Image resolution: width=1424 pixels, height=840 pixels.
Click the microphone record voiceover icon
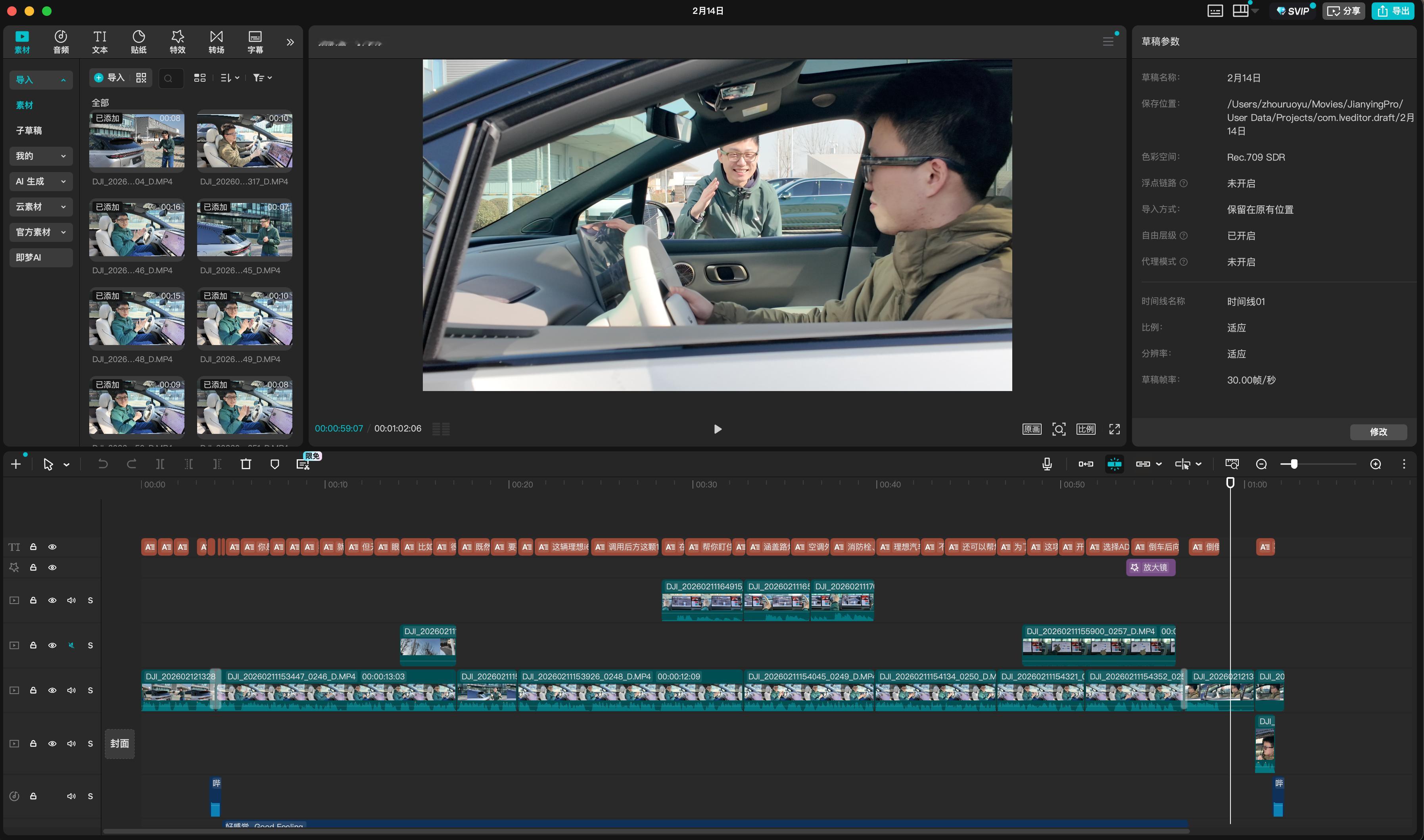click(1046, 464)
